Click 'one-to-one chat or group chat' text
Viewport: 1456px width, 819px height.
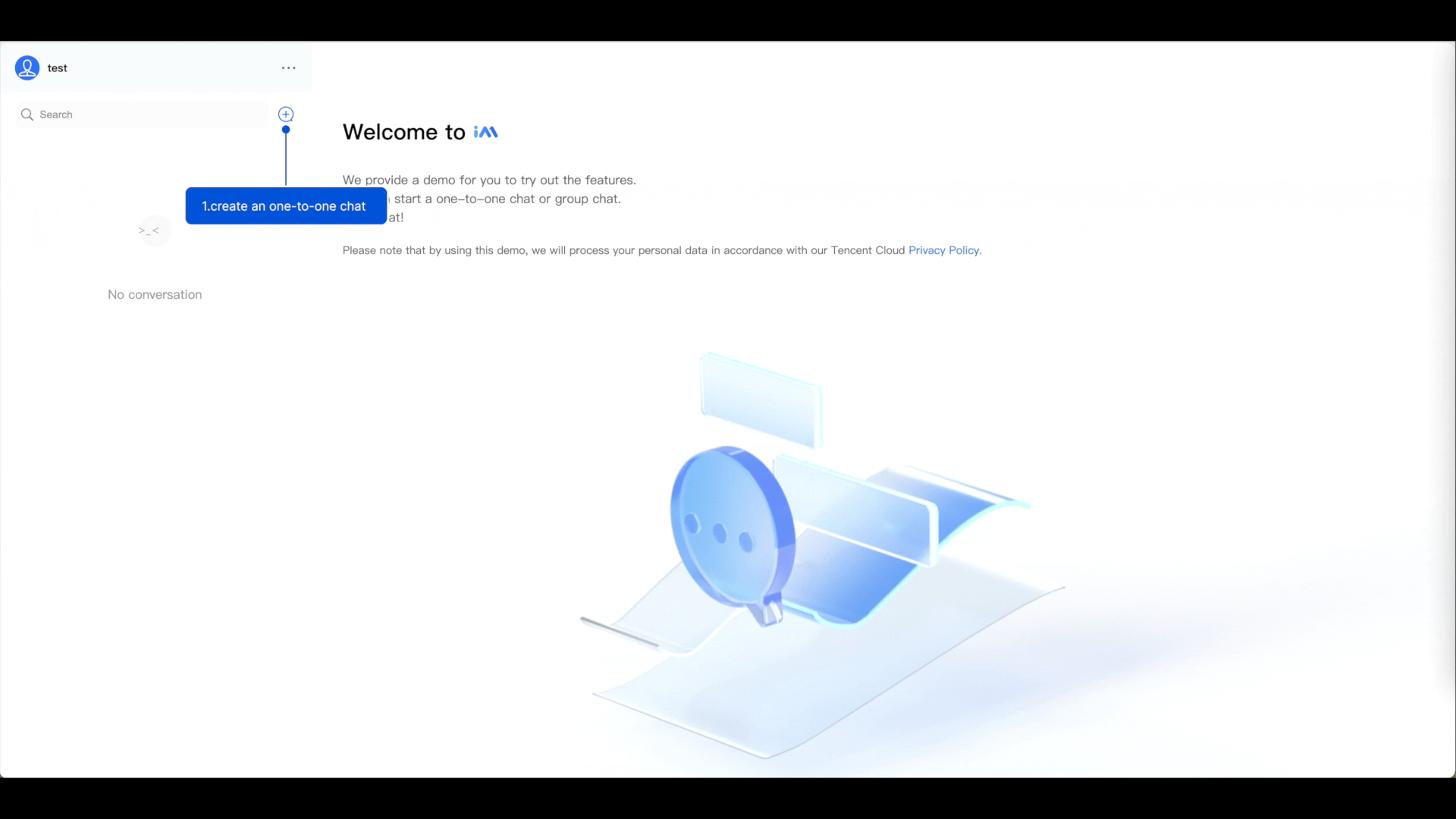[529, 199]
